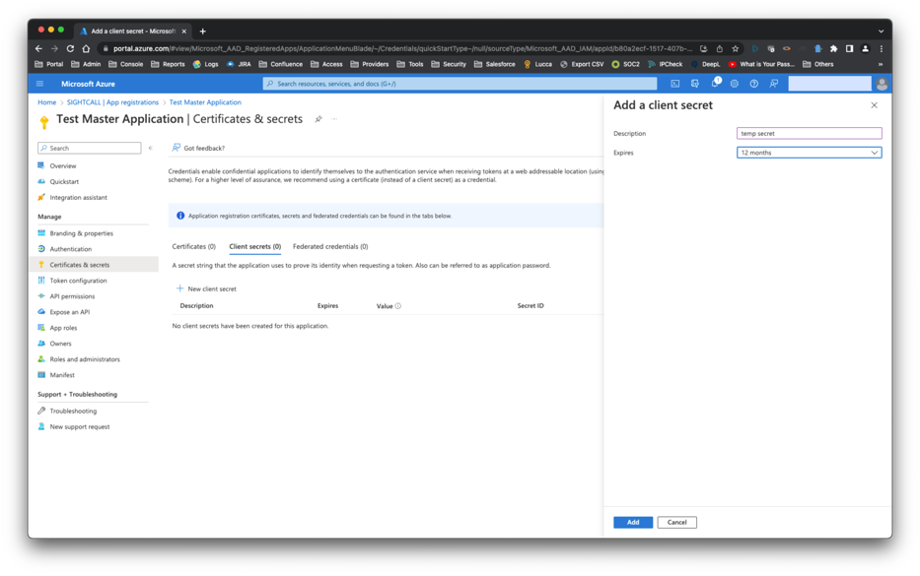Open the Expires dropdown

coord(809,153)
